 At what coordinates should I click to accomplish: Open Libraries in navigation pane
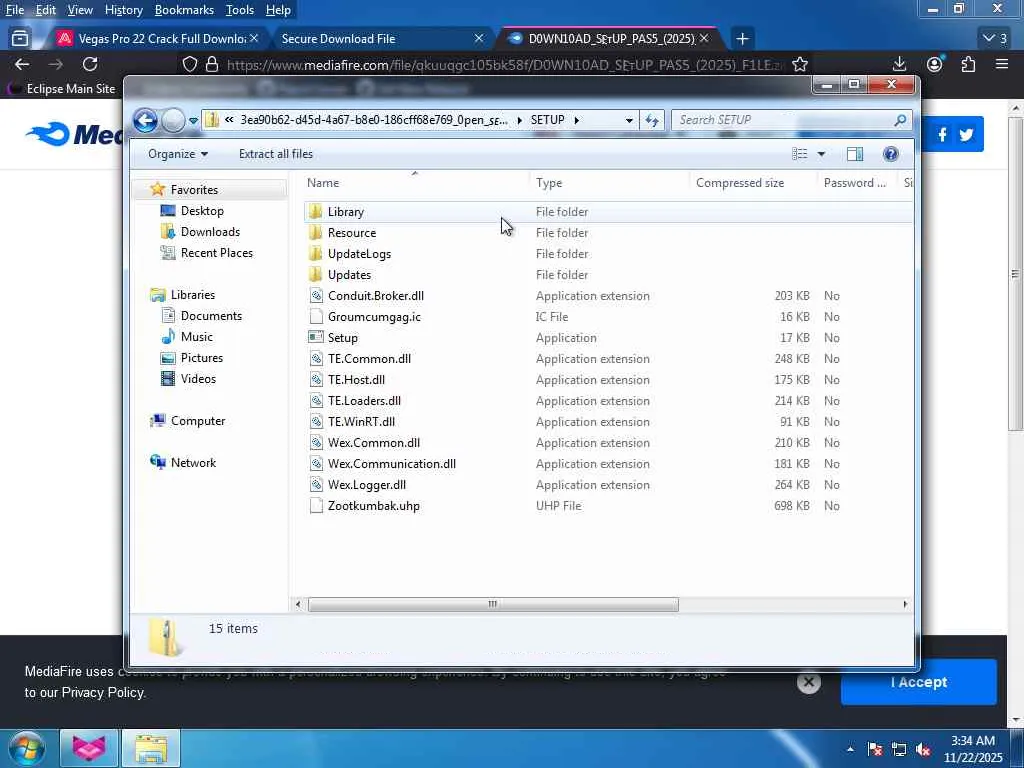(x=193, y=295)
